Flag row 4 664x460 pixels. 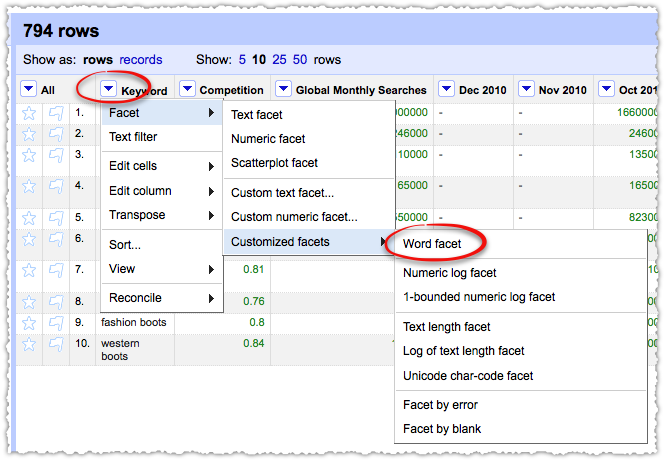56,186
